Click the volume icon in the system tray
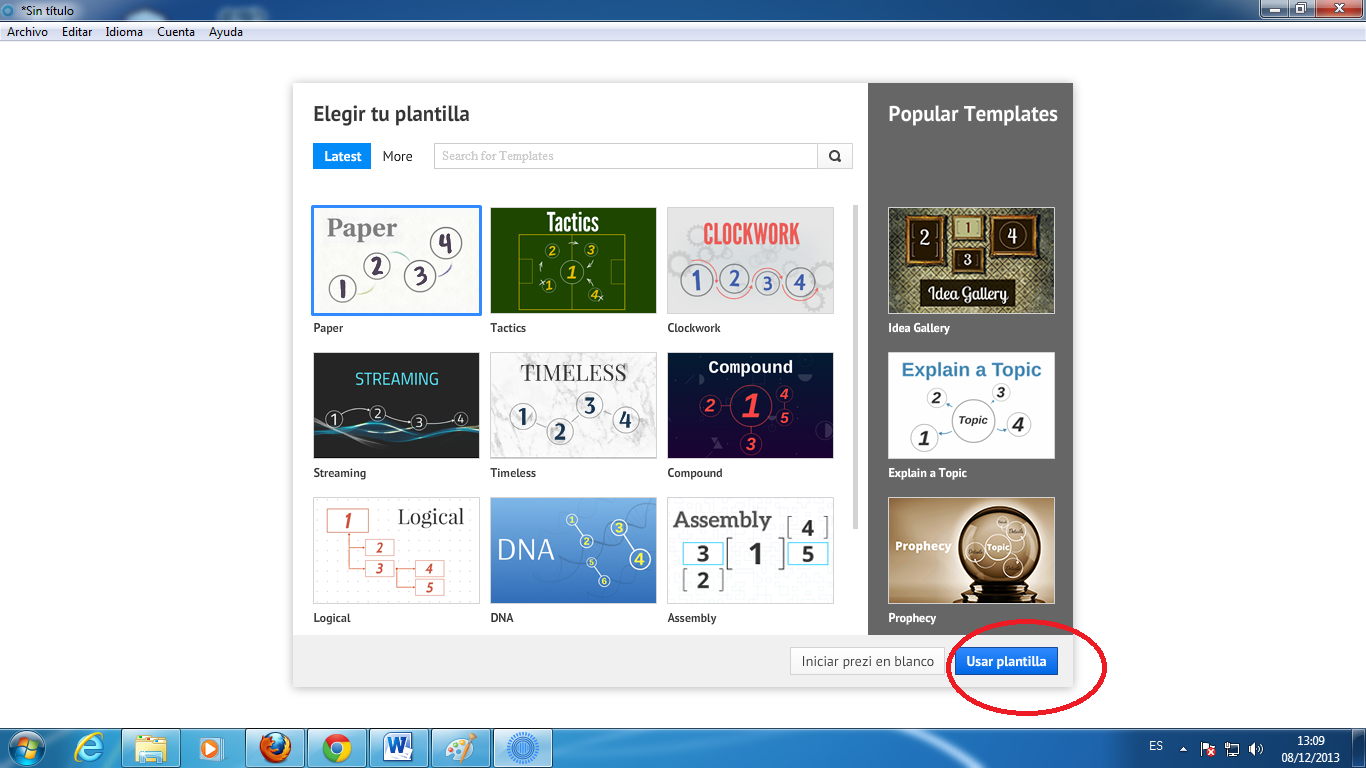The height and width of the screenshot is (768, 1366). point(1256,747)
